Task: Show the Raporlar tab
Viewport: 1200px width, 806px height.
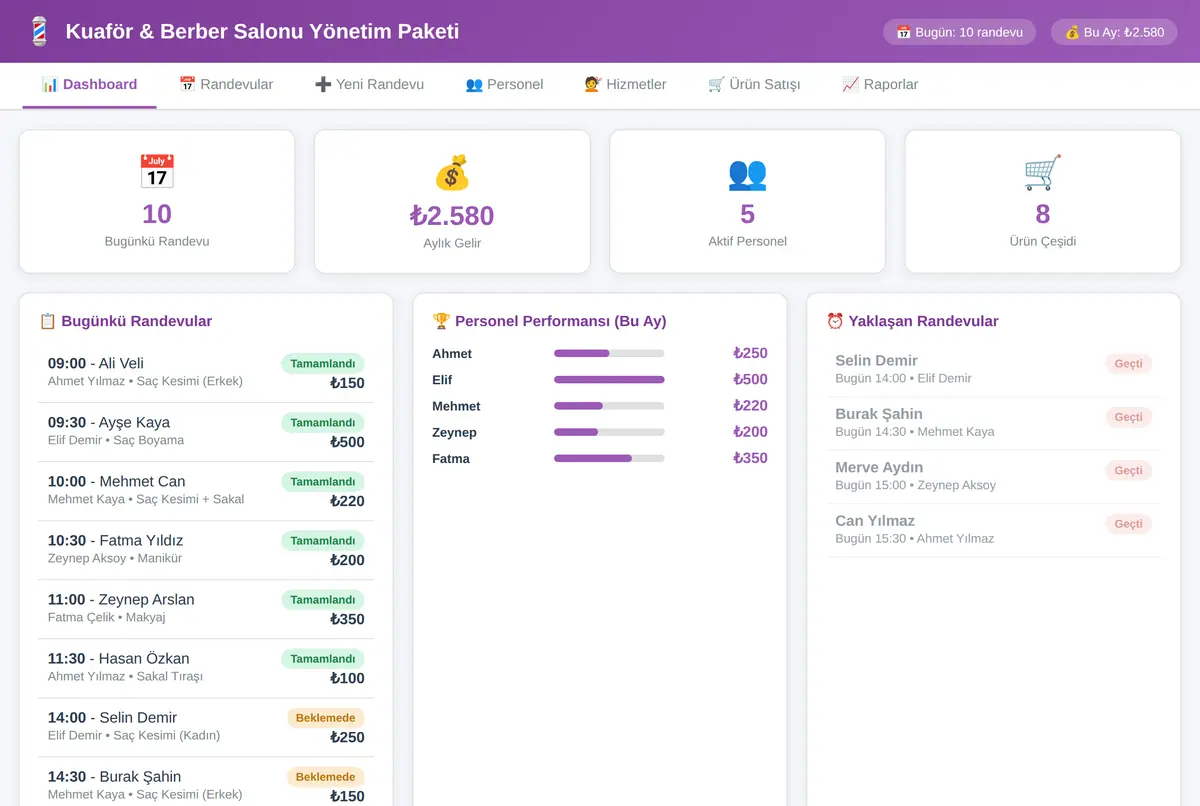Action: (x=880, y=85)
